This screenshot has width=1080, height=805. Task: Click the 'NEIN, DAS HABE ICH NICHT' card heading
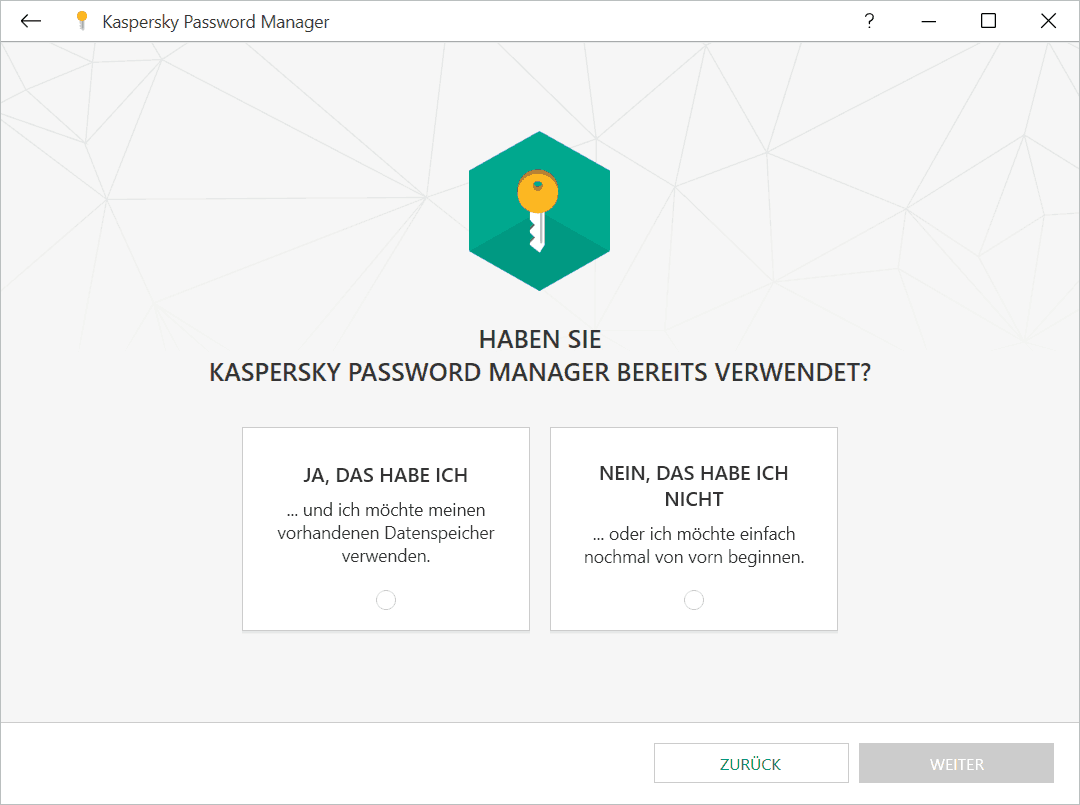(x=694, y=486)
